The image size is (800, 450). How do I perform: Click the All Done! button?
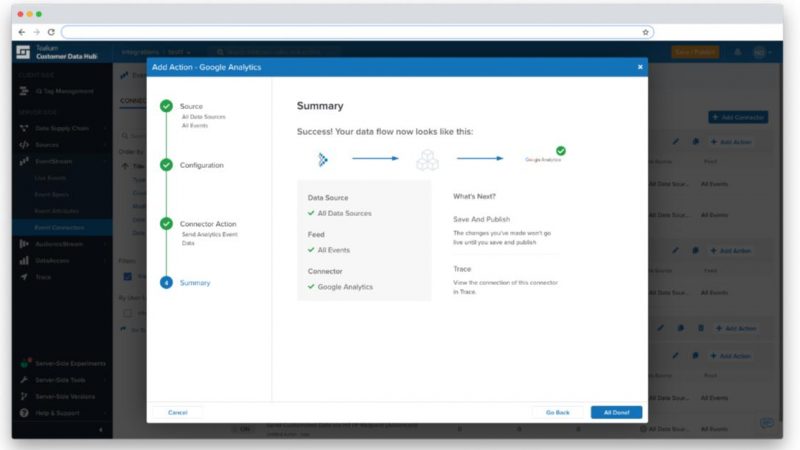(x=616, y=412)
